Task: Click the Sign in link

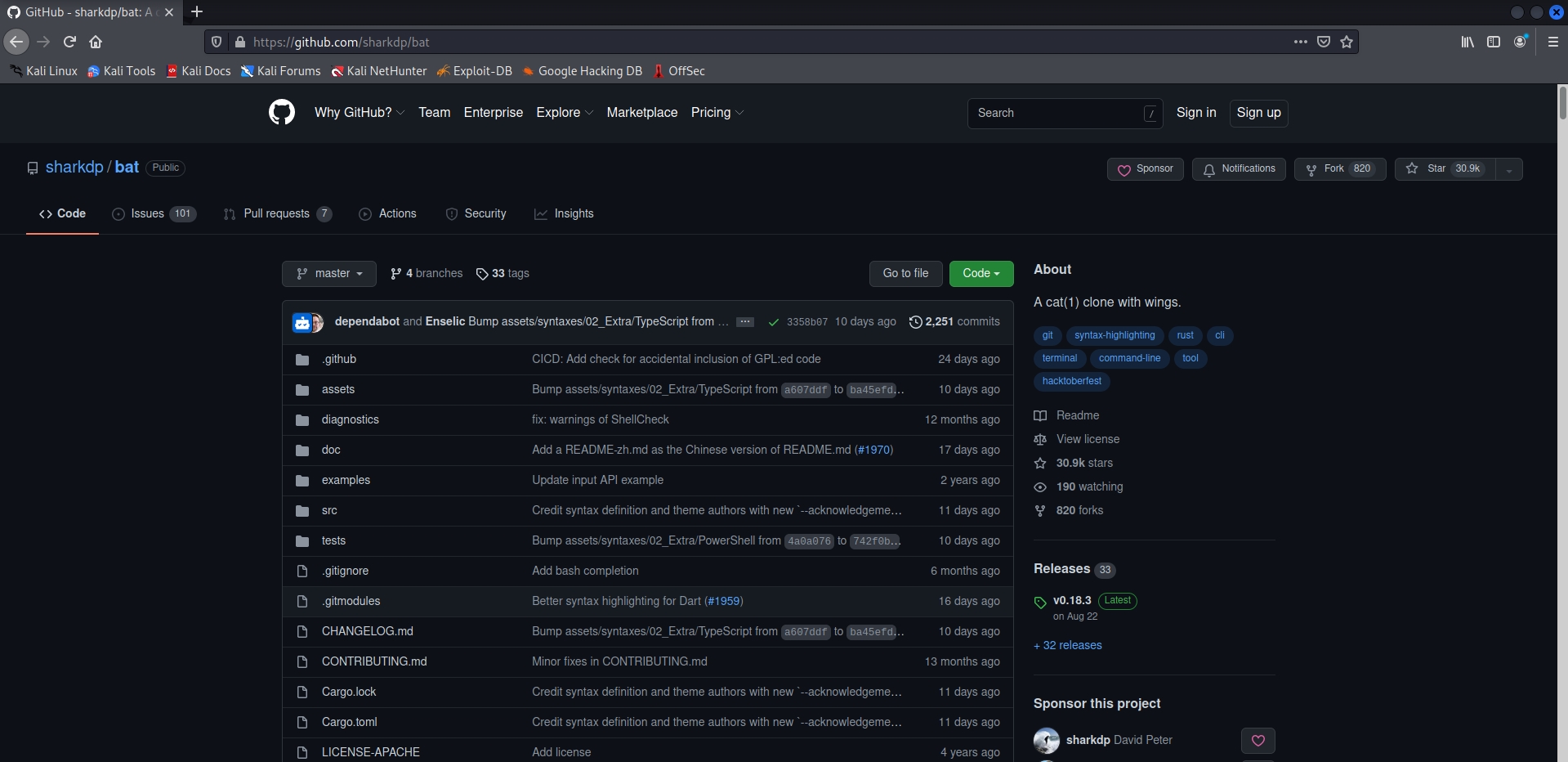Action: click(x=1196, y=113)
